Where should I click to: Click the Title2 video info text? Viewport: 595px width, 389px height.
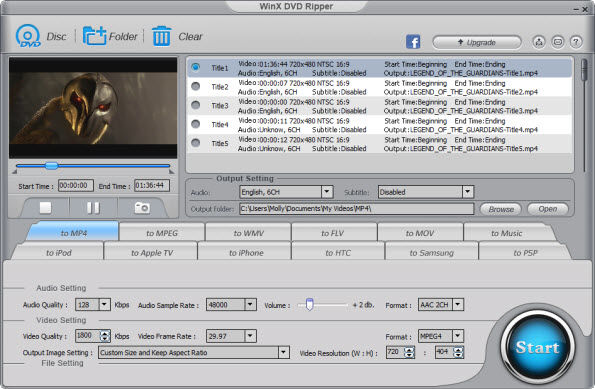[x=294, y=83]
